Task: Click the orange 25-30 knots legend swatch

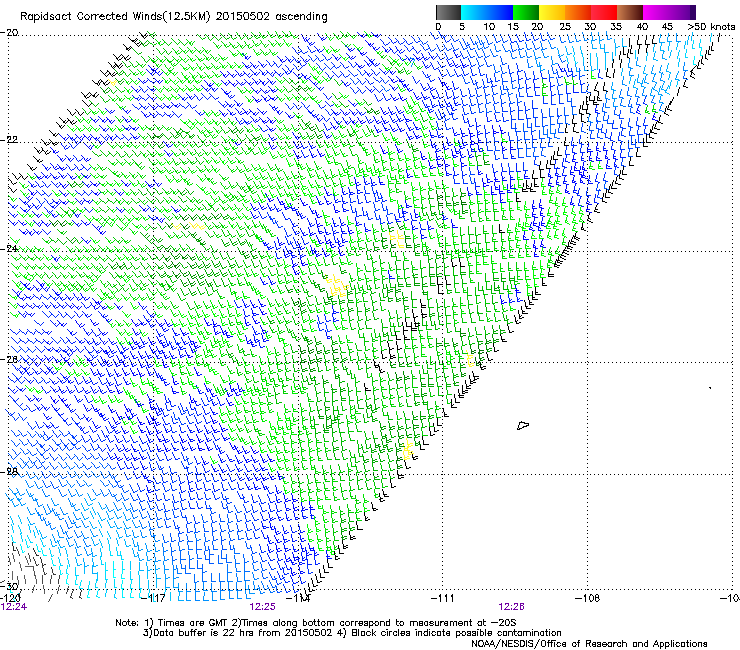Action: click(x=578, y=12)
